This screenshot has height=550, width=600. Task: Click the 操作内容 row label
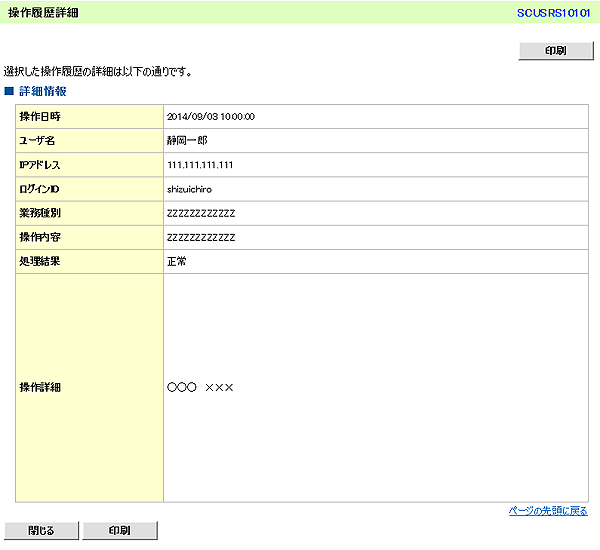coord(40,237)
